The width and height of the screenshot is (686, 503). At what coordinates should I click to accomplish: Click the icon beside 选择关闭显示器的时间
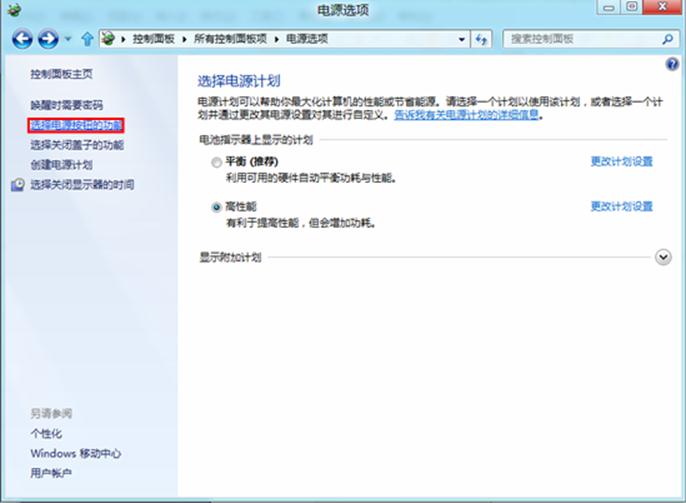click(18, 185)
